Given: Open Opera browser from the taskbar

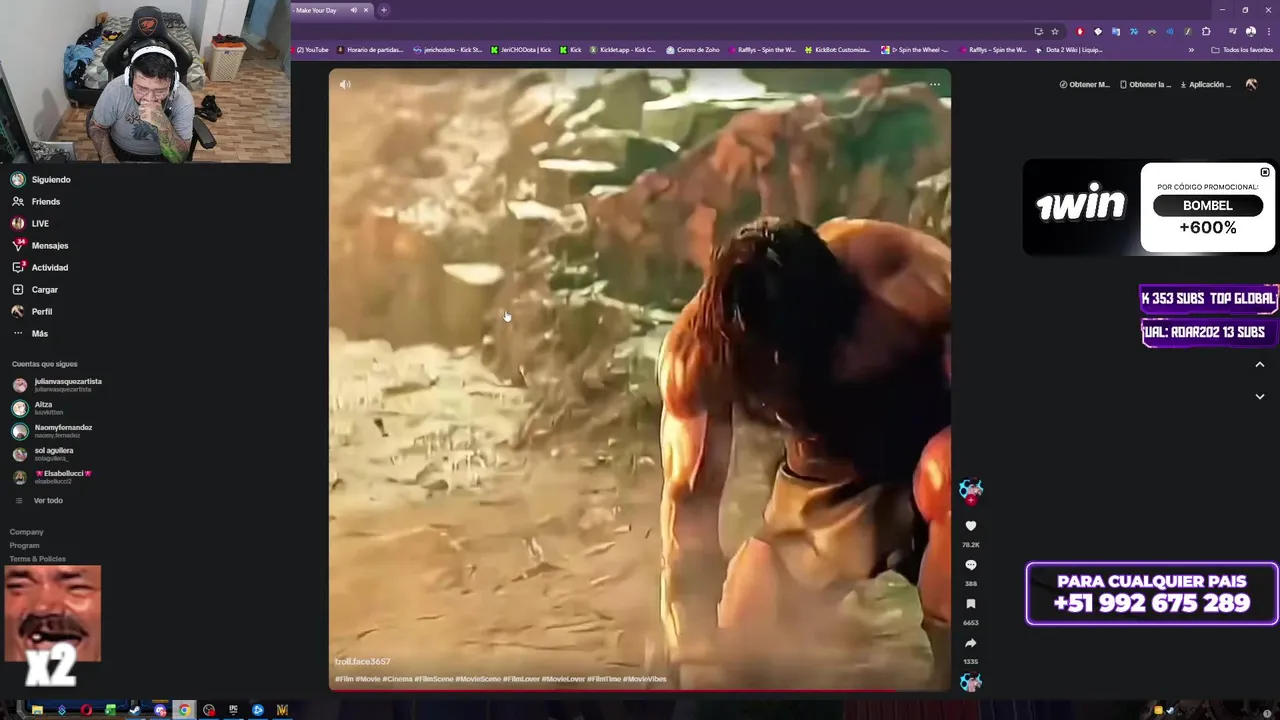Looking at the screenshot, I should click(86, 710).
